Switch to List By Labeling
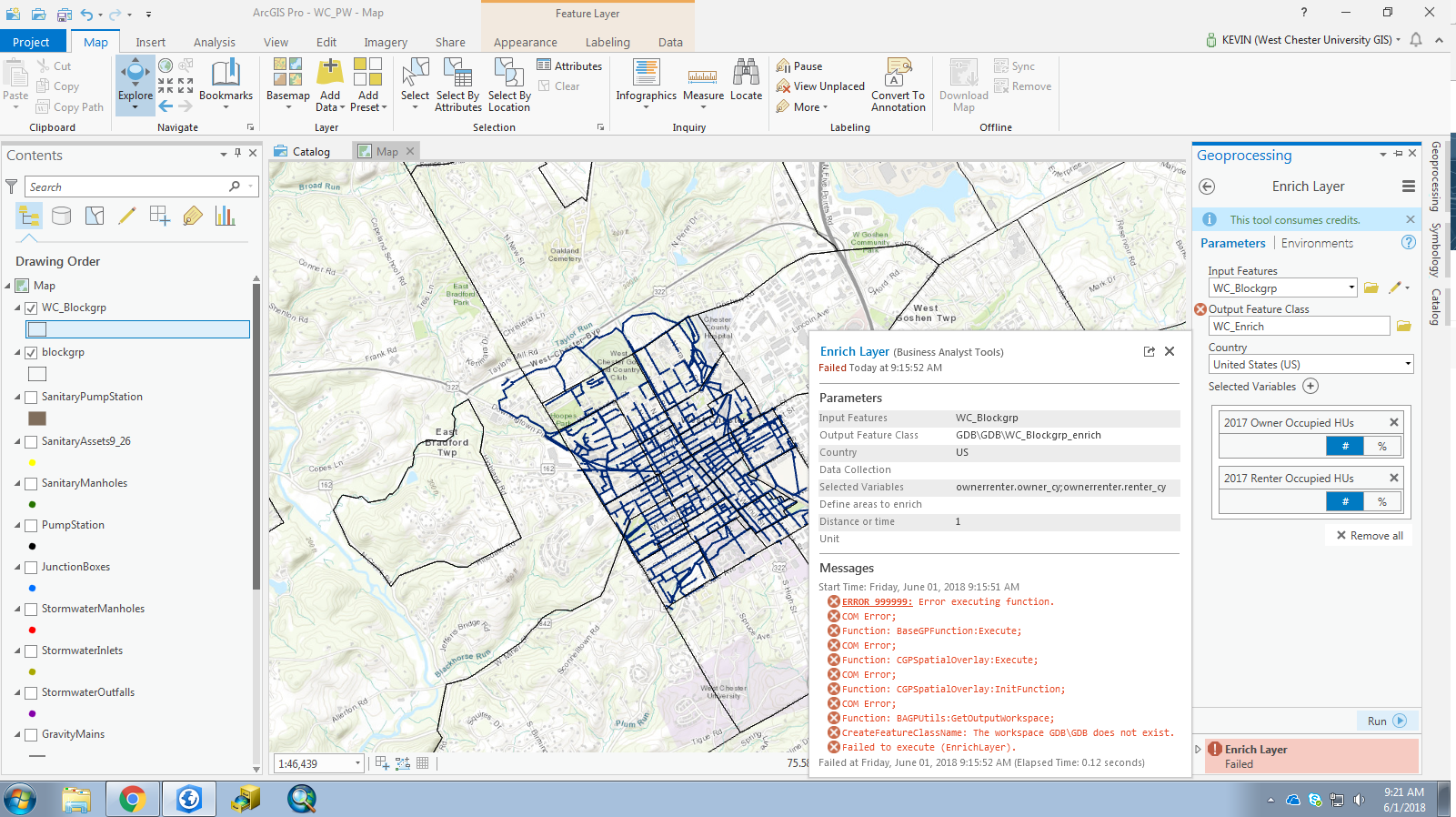Screen dimensions: 1456x817 point(193,216)
